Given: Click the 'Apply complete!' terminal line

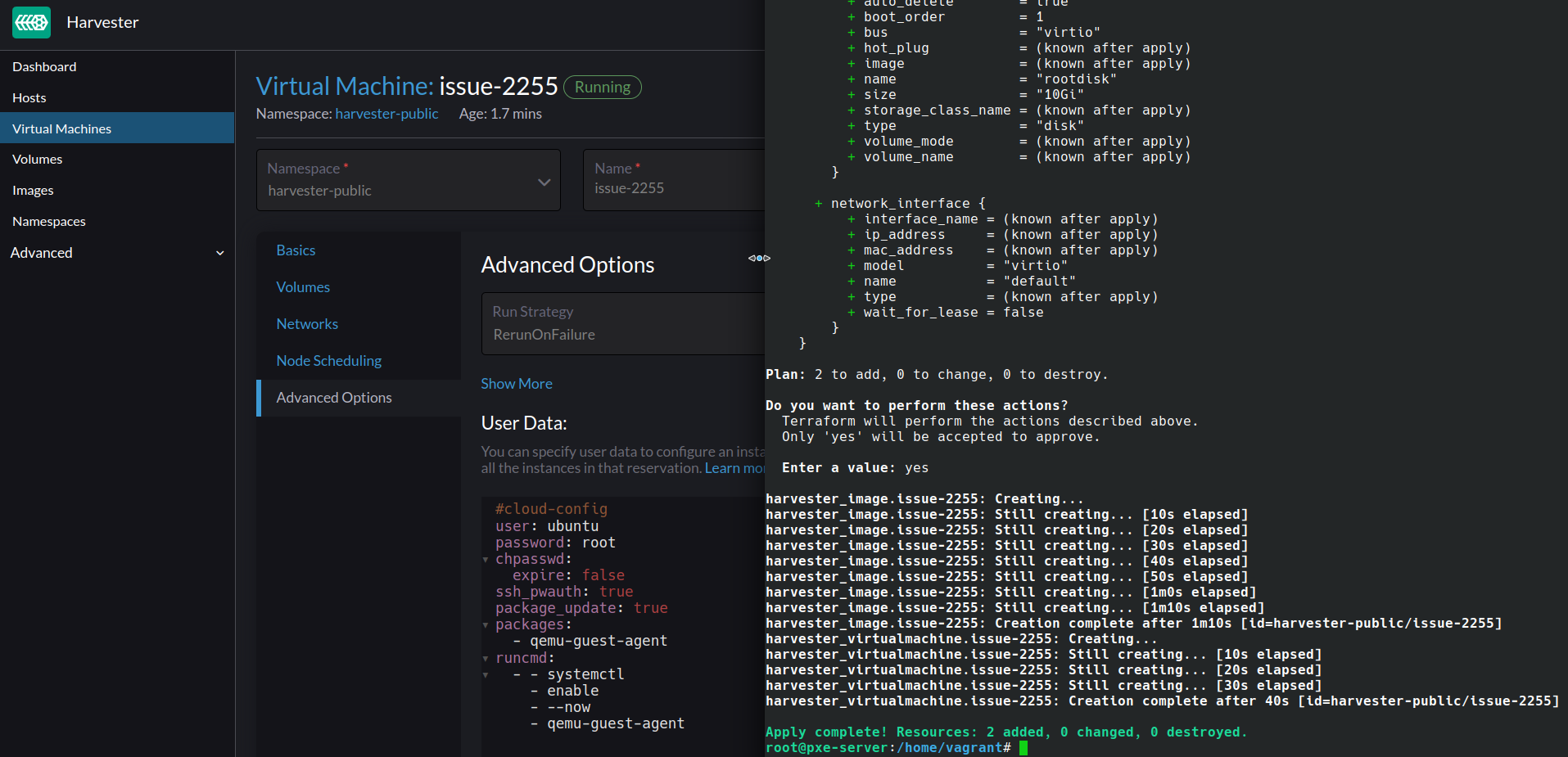Looking at the screenshot, I should [x=1006, y=732].
